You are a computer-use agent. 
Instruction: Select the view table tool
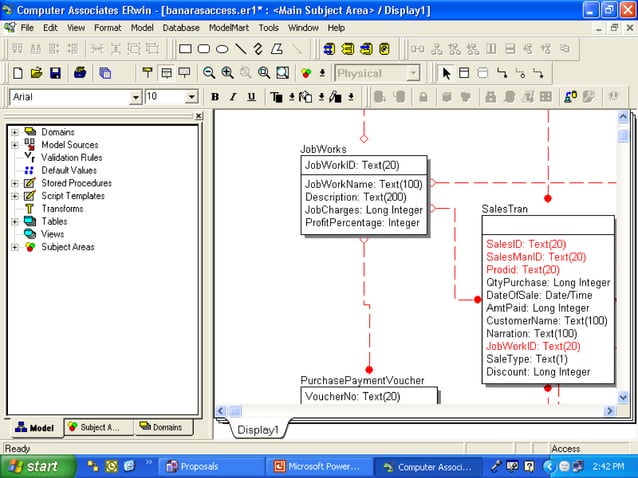coord(483,74)
